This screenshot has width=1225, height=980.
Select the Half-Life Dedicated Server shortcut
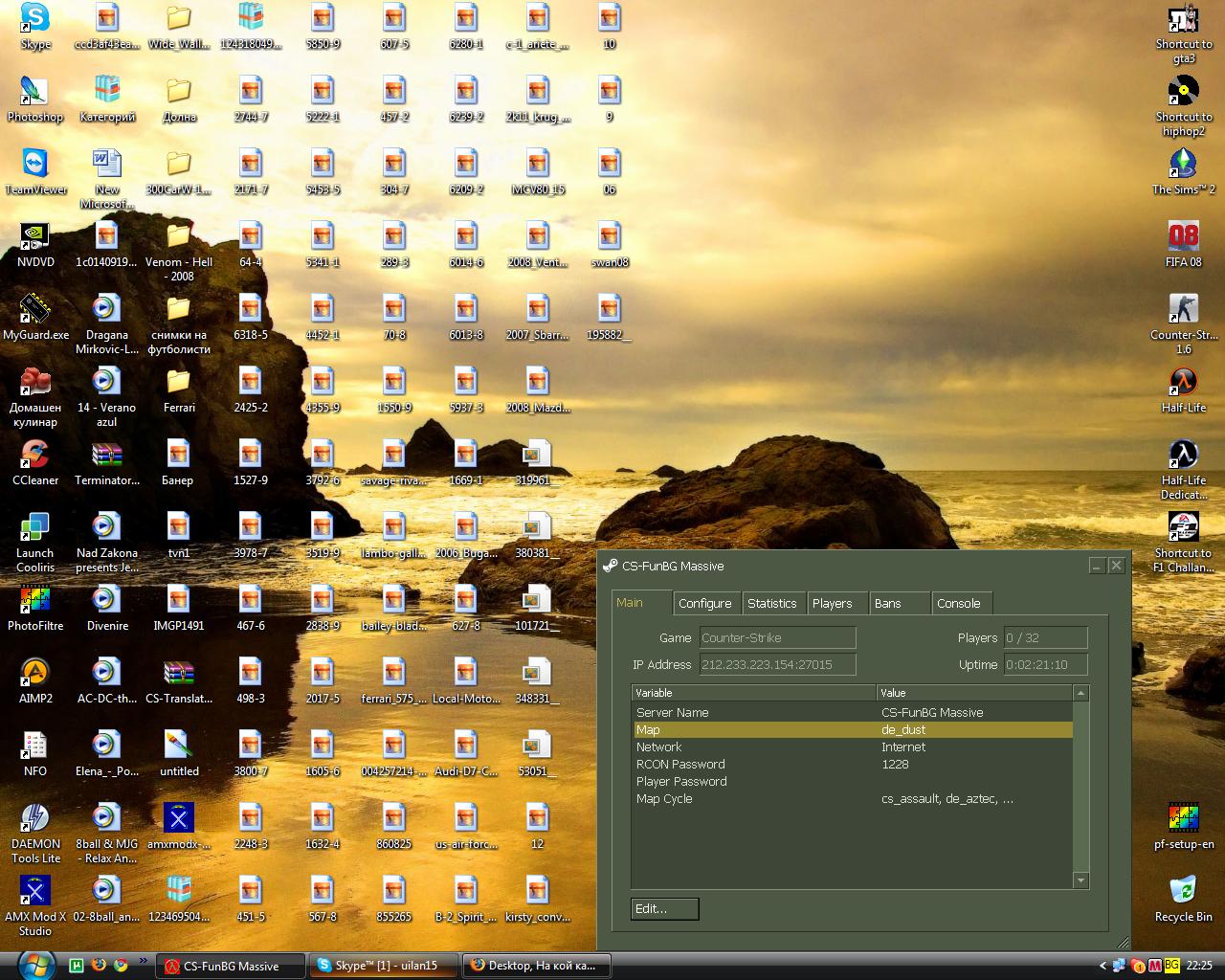click(1184, 470)
